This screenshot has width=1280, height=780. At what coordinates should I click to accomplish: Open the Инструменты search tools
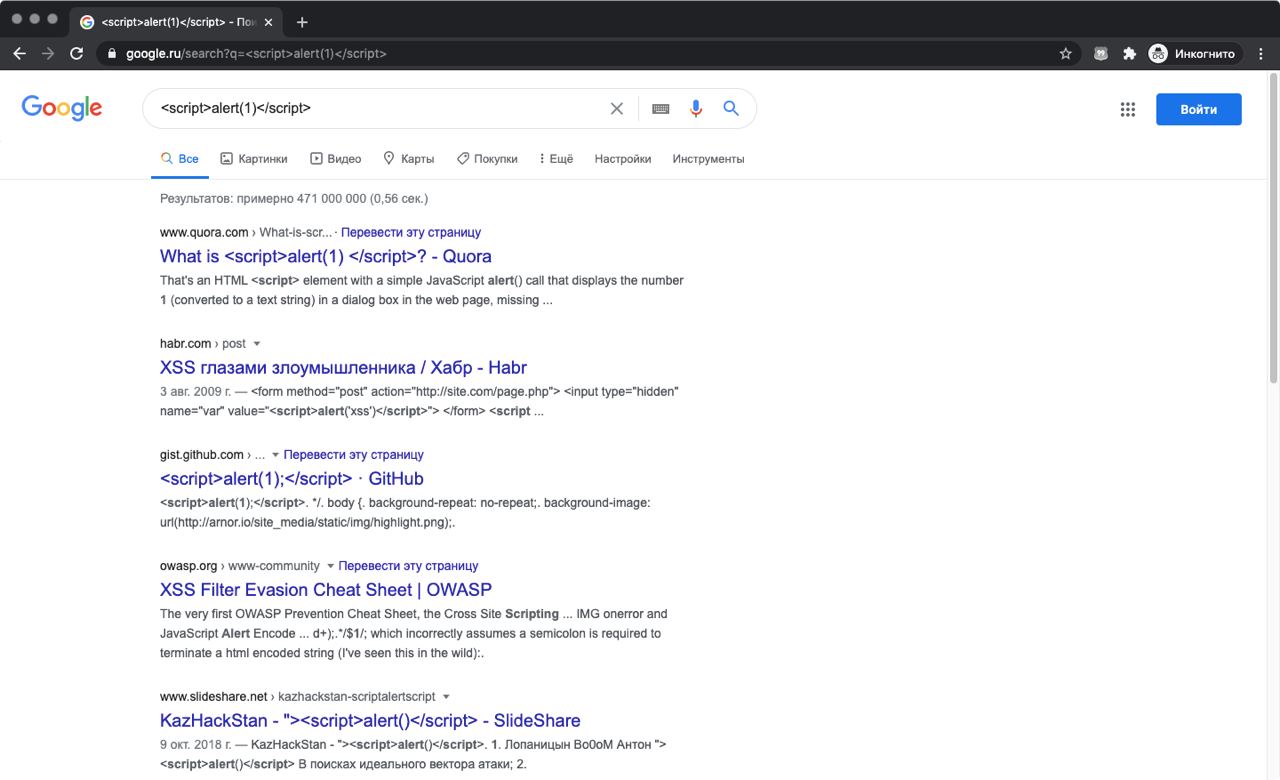(709, 159)
